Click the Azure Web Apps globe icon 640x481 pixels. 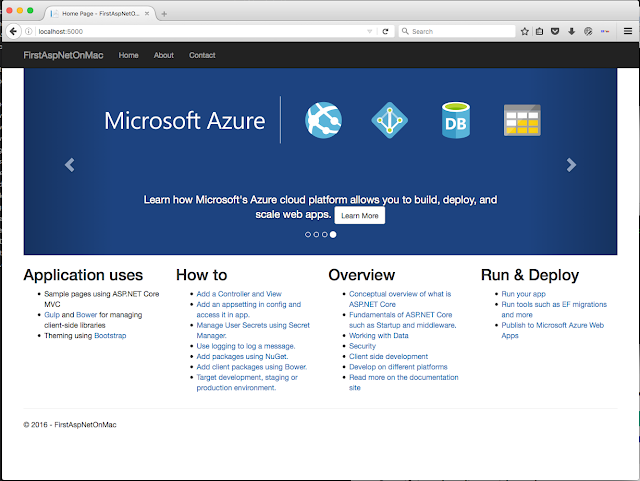(x=323, y=120)
